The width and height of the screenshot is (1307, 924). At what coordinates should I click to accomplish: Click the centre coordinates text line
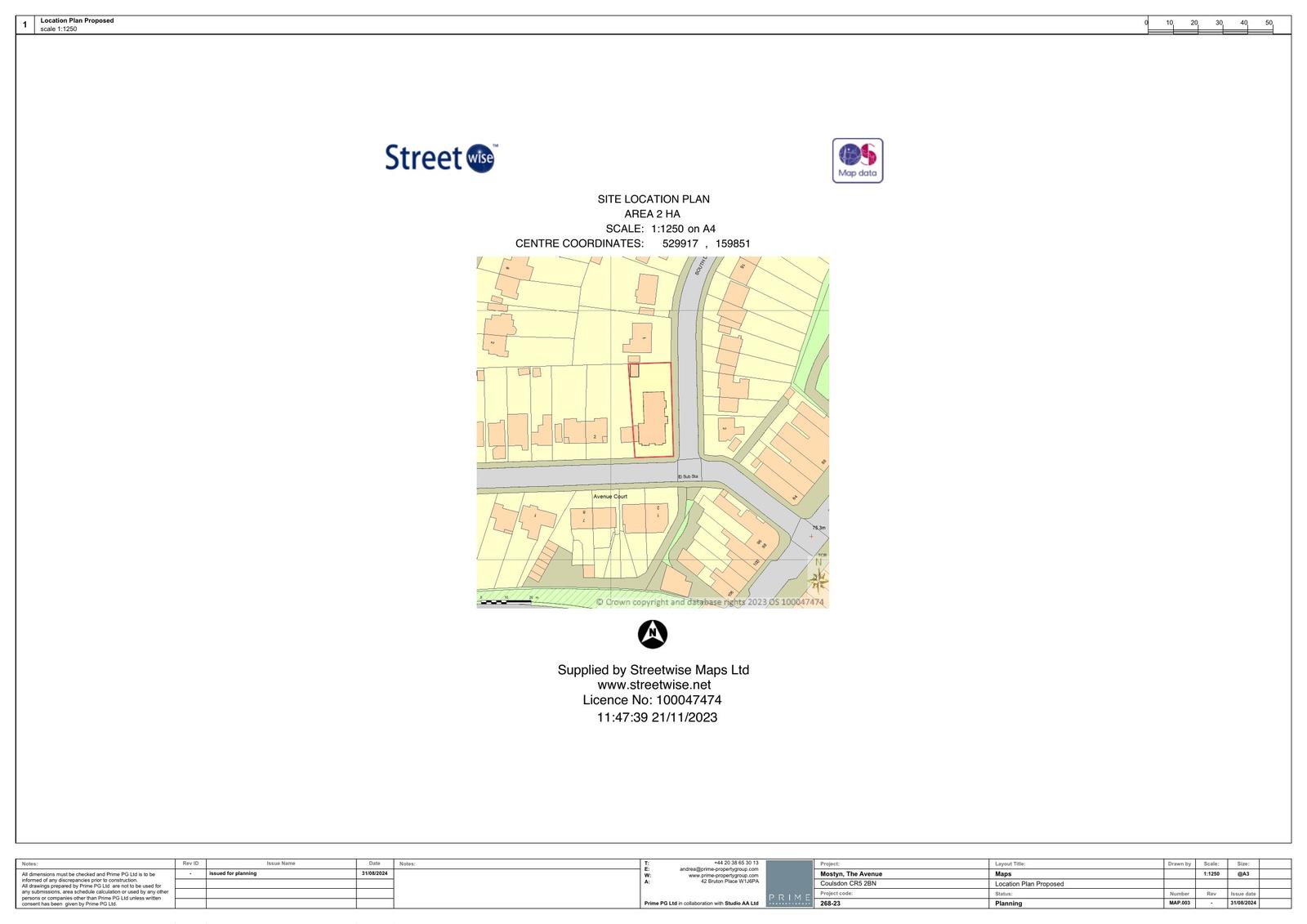point(632,243)
